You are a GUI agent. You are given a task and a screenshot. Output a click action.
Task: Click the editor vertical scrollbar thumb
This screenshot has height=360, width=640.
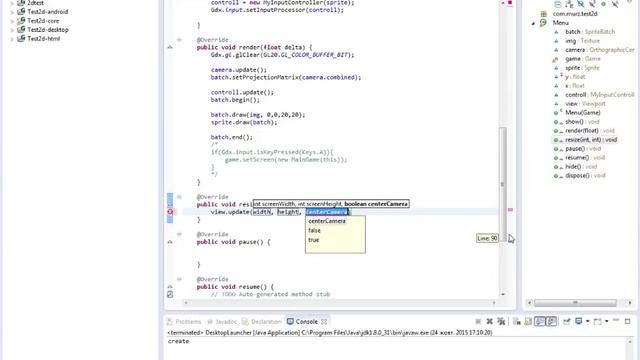[503, 184]
